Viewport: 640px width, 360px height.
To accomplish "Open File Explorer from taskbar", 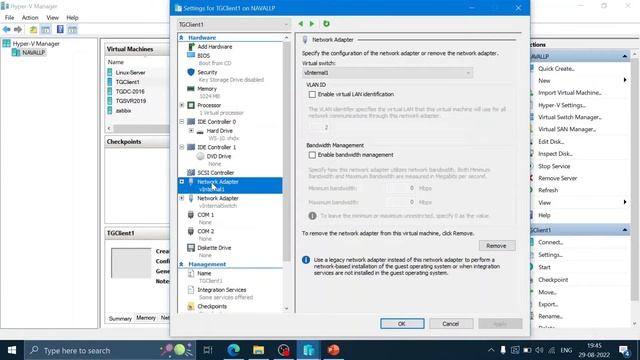I will click(x=258, y=350).
